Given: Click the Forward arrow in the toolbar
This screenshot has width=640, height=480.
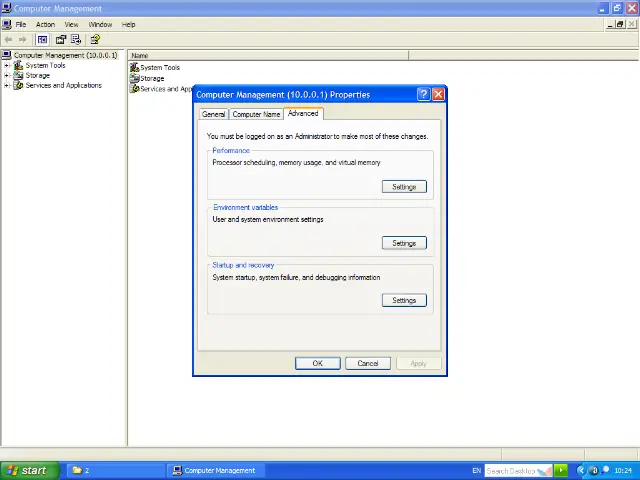Looking at the screenshot, I should (x=22, y=40).
